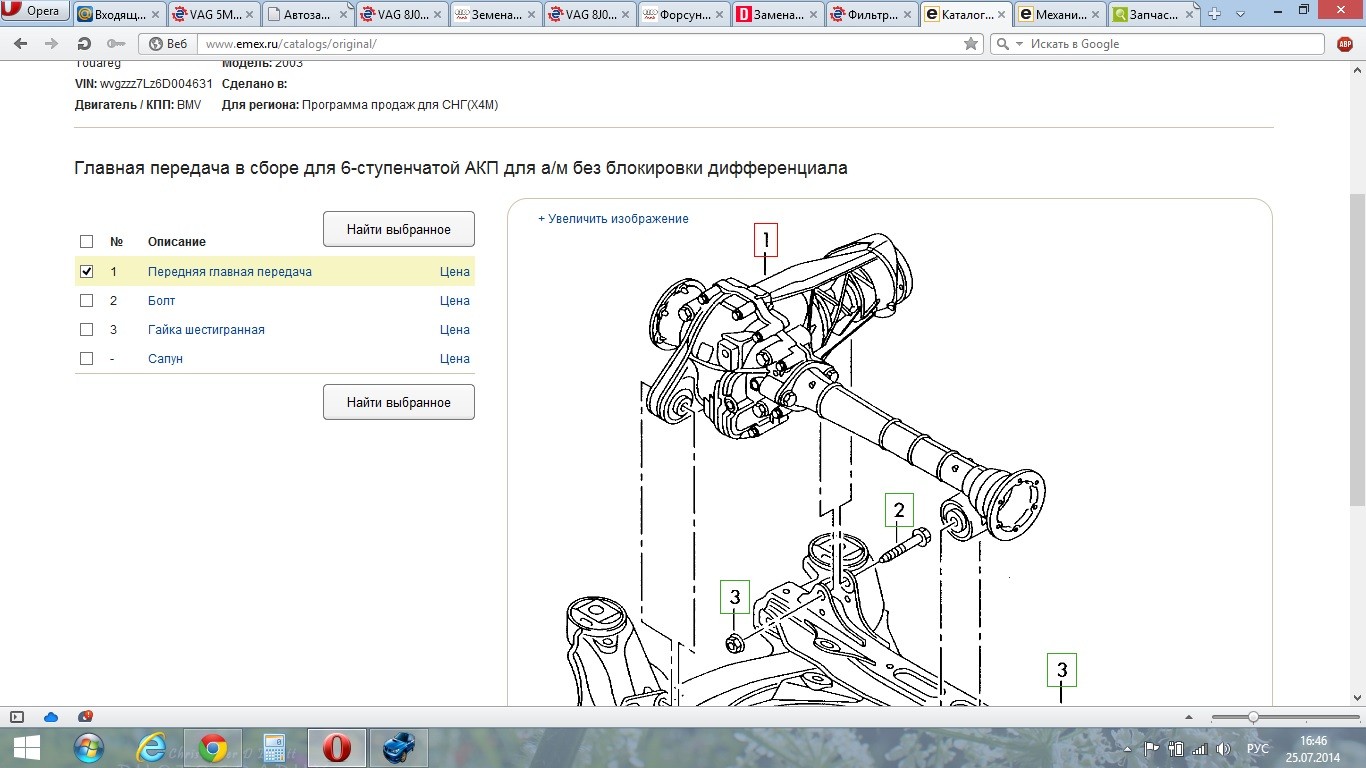Open the search engine dropdown arrow
Screen dimensions: 1366x768
tap(1019, 44)
